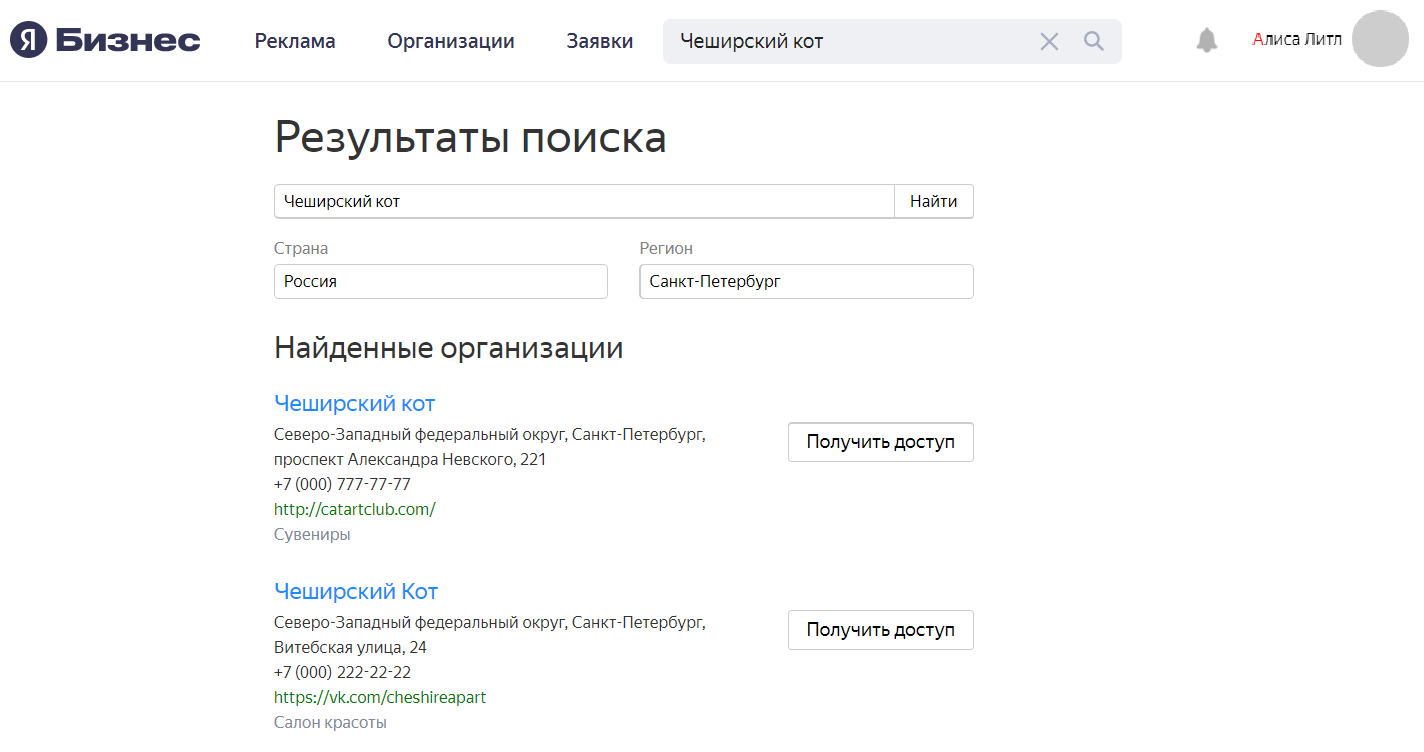
Task: Click the Алиса Литл account name
Action: tap(1297, 39)
